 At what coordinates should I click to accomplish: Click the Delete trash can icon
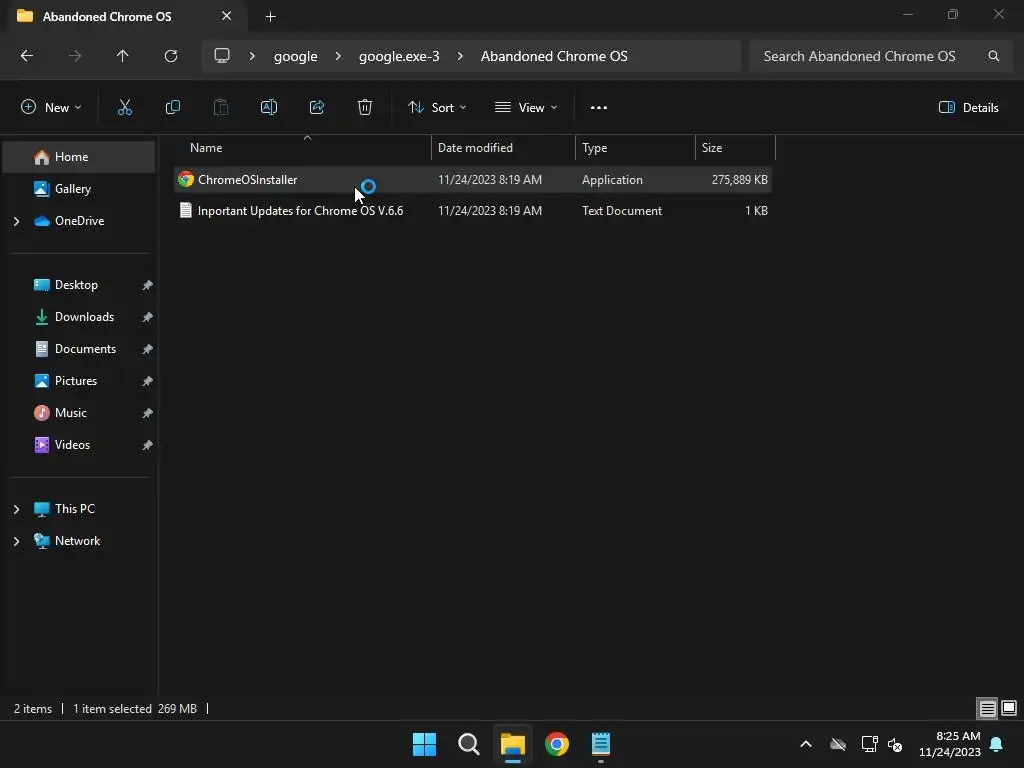point(365,108)
